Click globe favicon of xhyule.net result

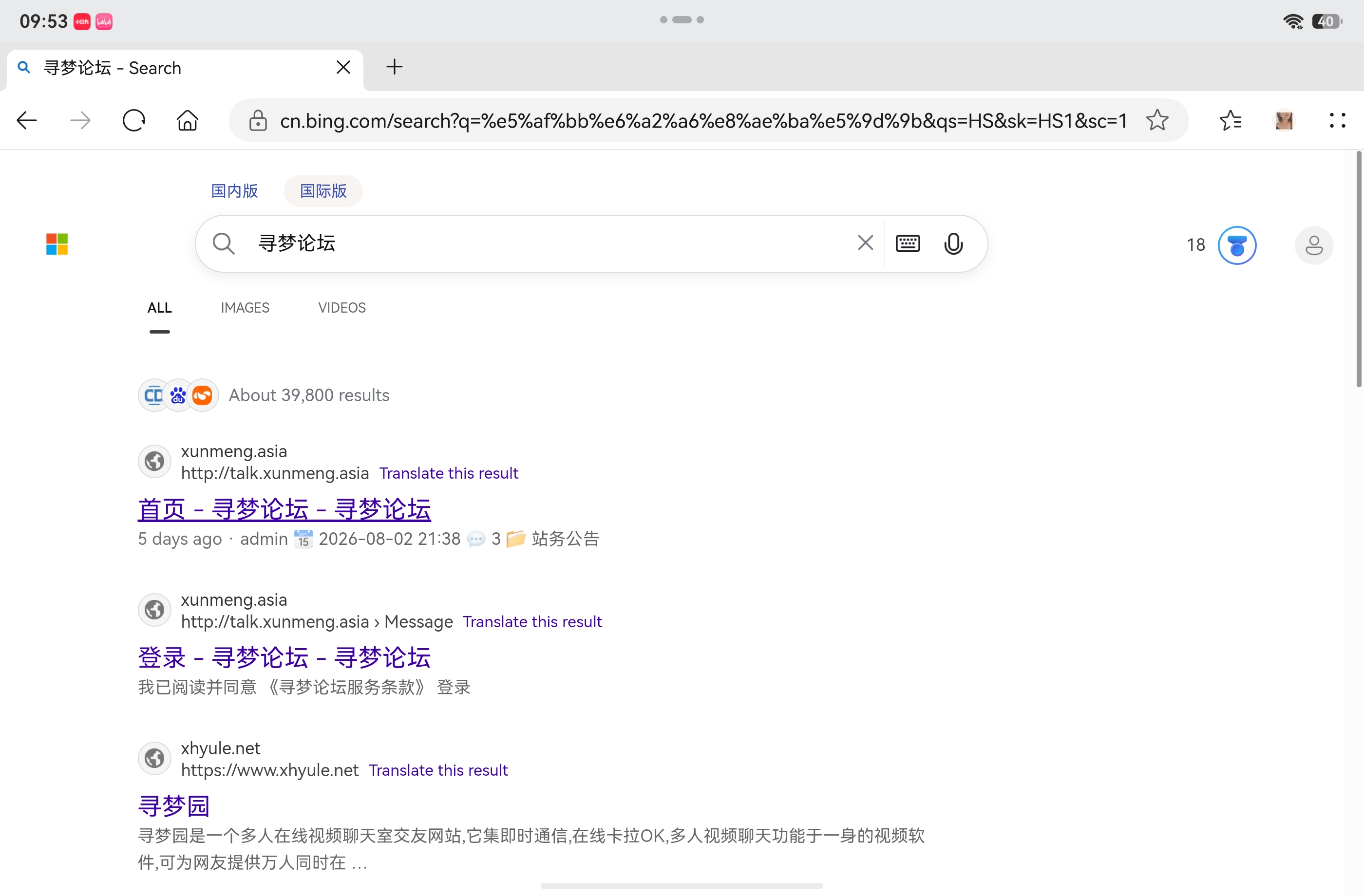click(154, 759)
